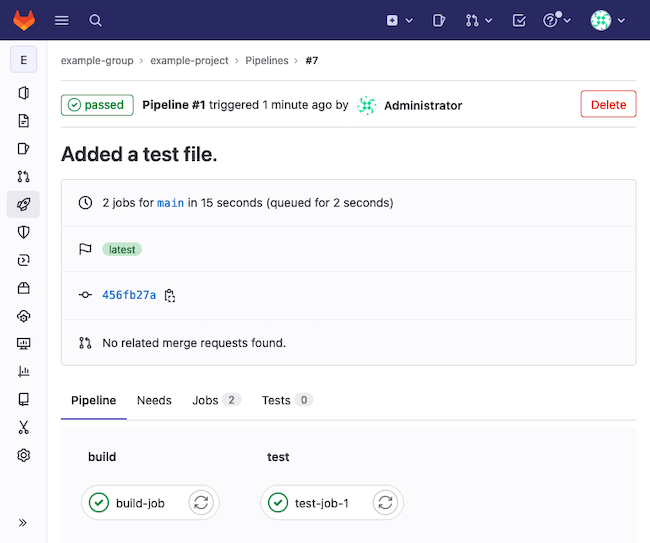The width and height of the screenshot is (650, 543).
Task: Expand the create new plus dropdown
Action: 398,20
